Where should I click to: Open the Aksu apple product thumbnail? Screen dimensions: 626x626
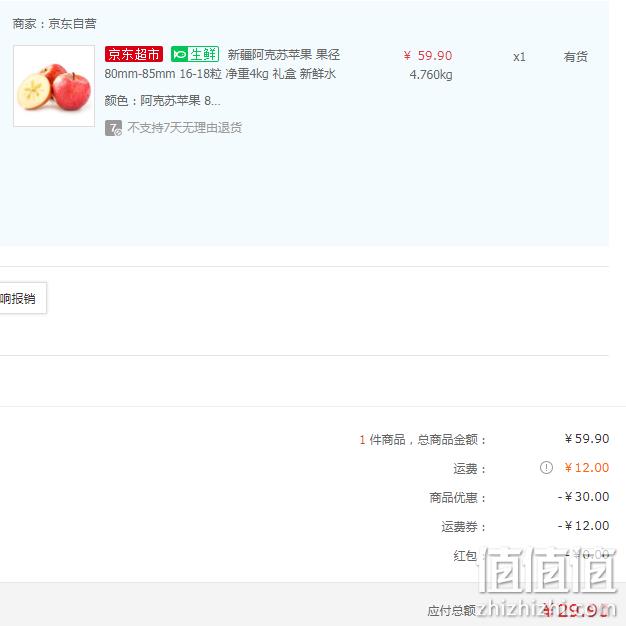click(54, 86)
